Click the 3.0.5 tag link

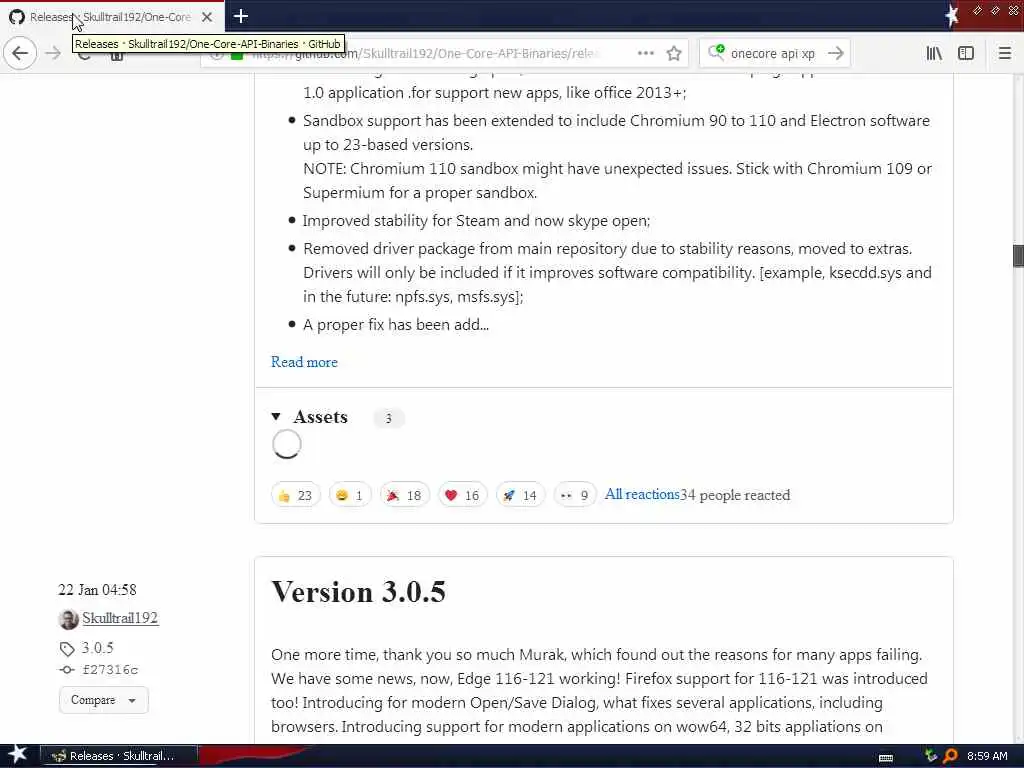97,648
